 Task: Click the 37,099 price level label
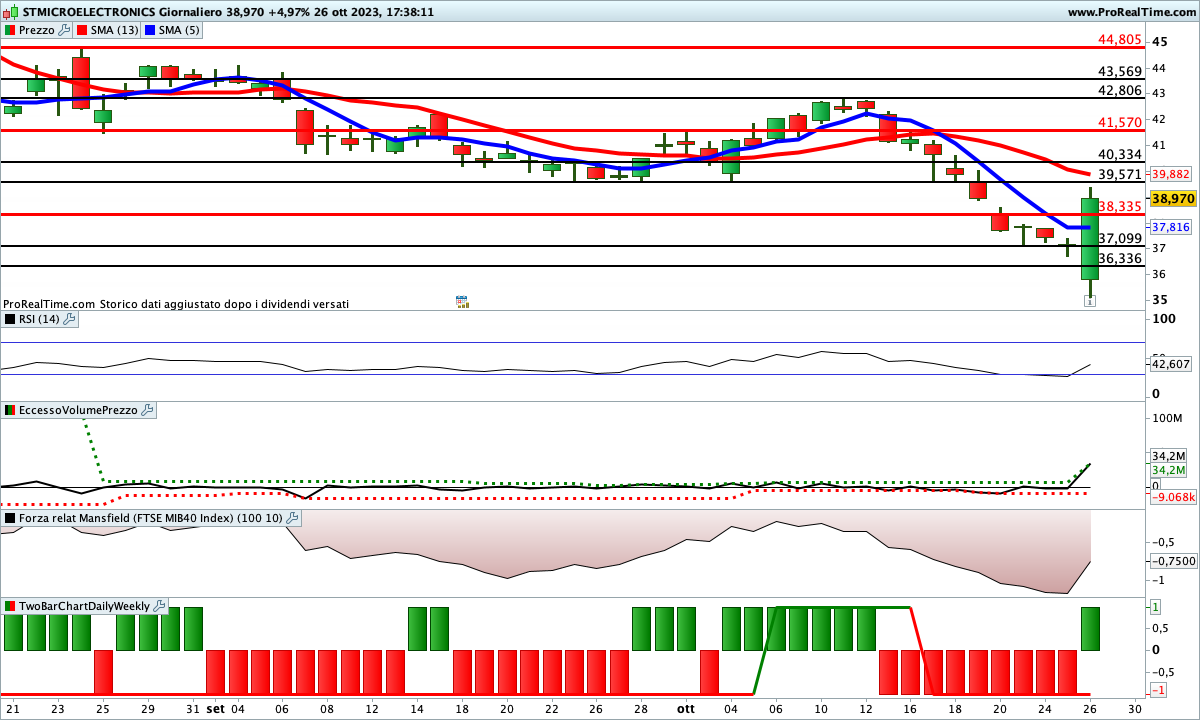click(1119, 238)
